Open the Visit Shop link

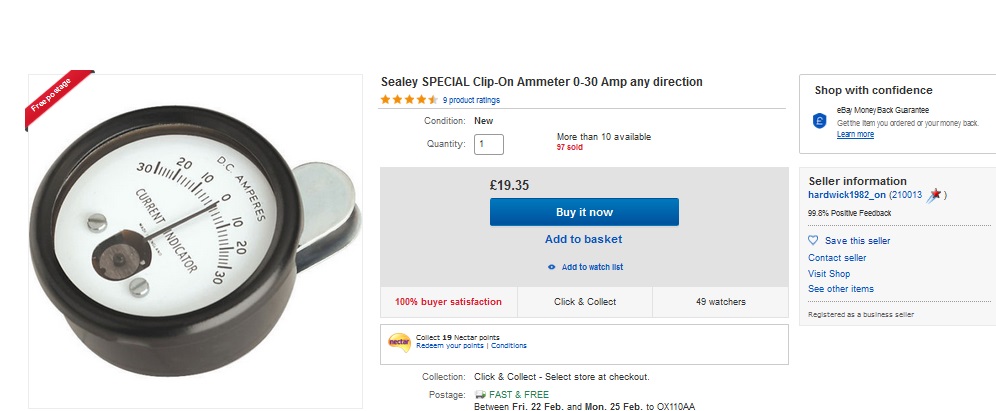point(829,274)
